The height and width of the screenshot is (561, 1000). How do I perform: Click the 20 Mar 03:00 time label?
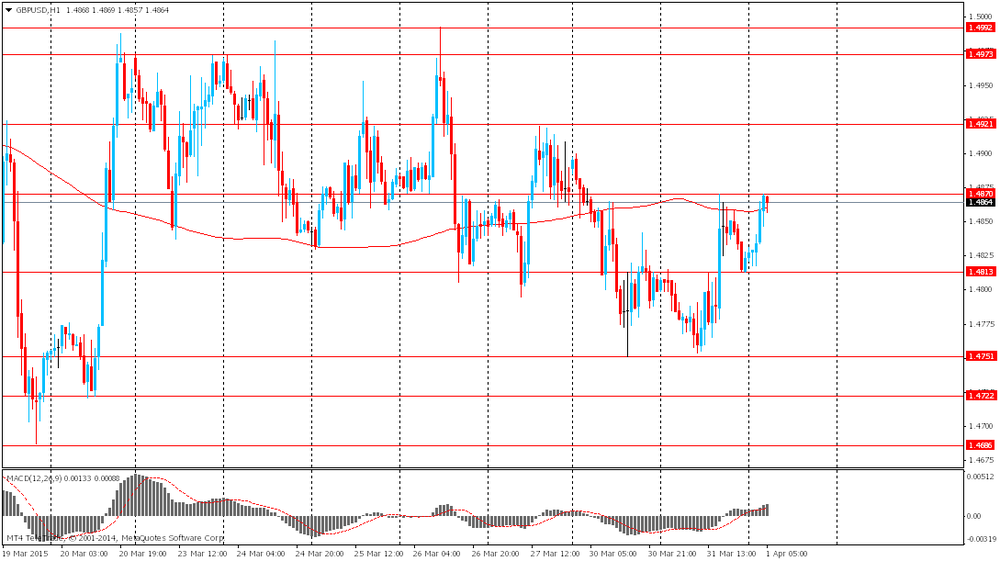click(x=84, y=554)
